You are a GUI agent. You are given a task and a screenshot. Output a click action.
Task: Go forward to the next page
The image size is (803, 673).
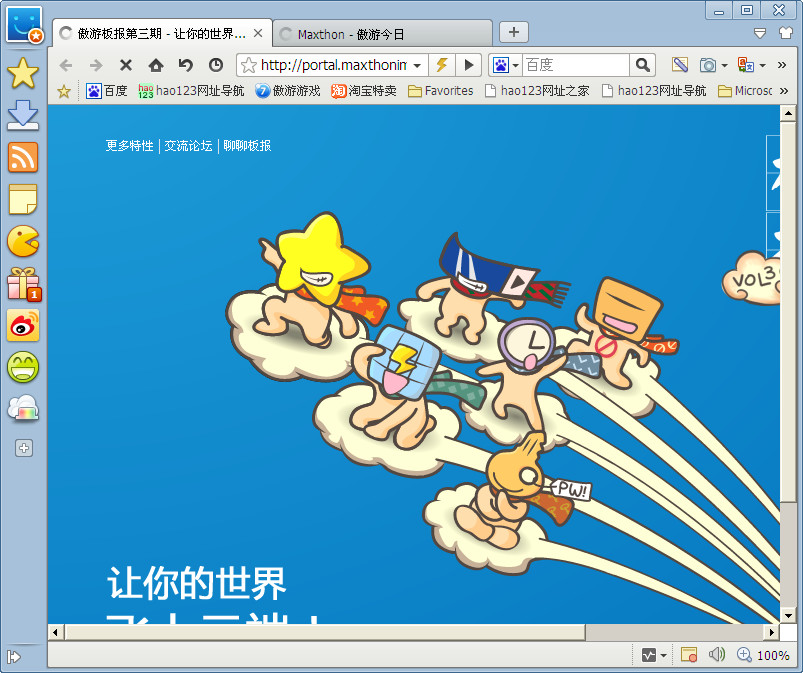click(x=96, y=65)
